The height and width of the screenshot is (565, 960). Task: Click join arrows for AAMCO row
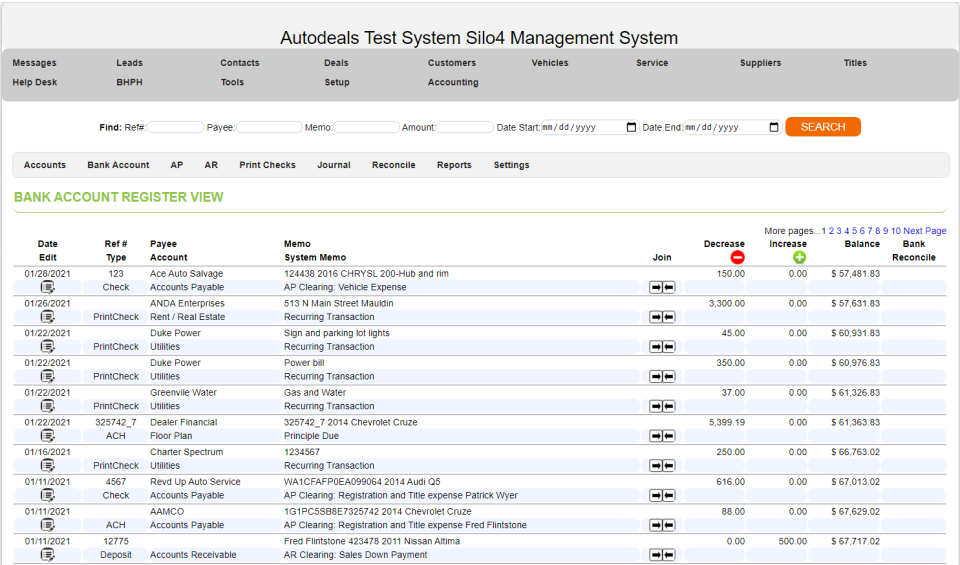662,525
